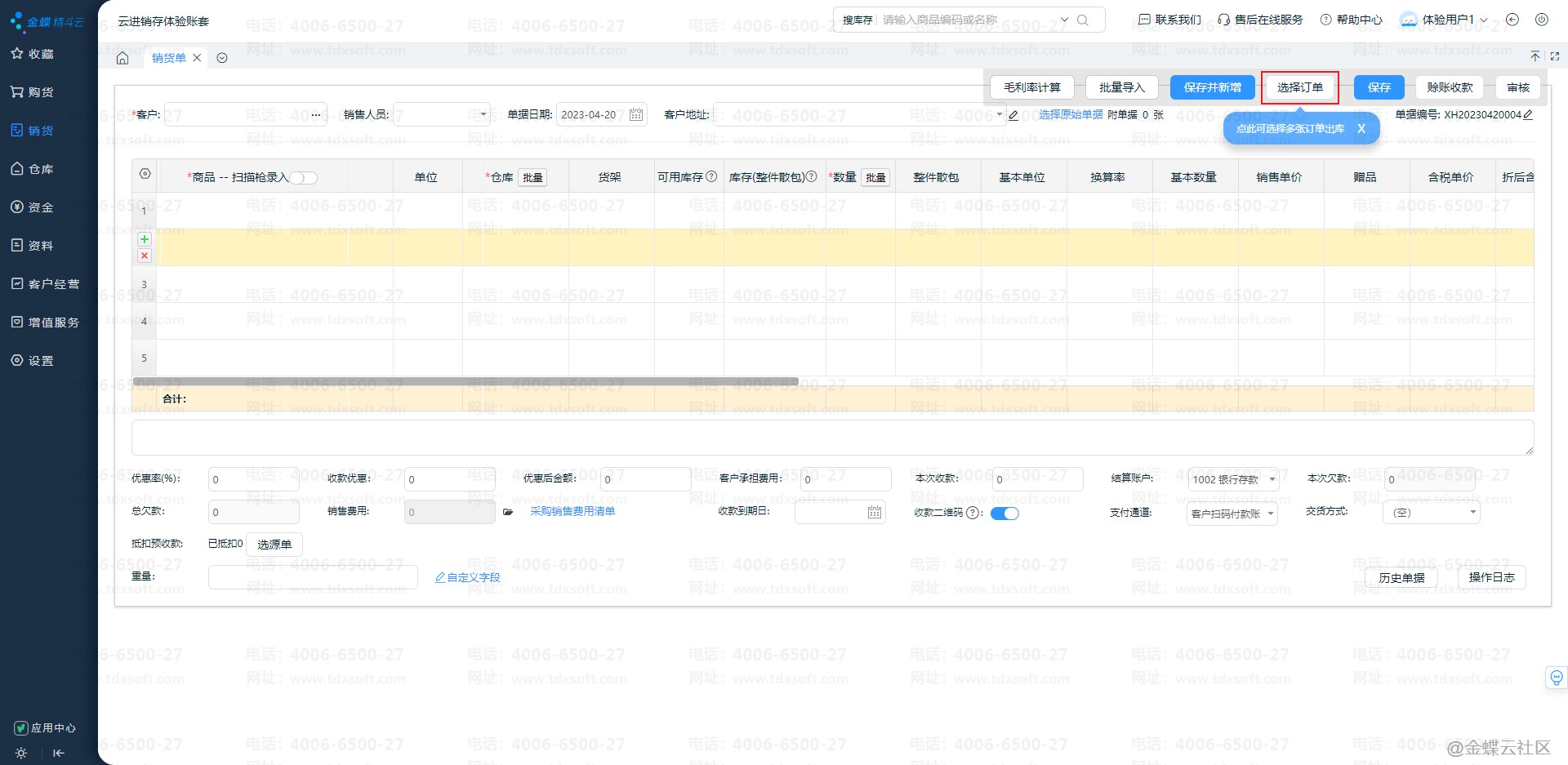Click the red delete row icon

pos(145,256)
